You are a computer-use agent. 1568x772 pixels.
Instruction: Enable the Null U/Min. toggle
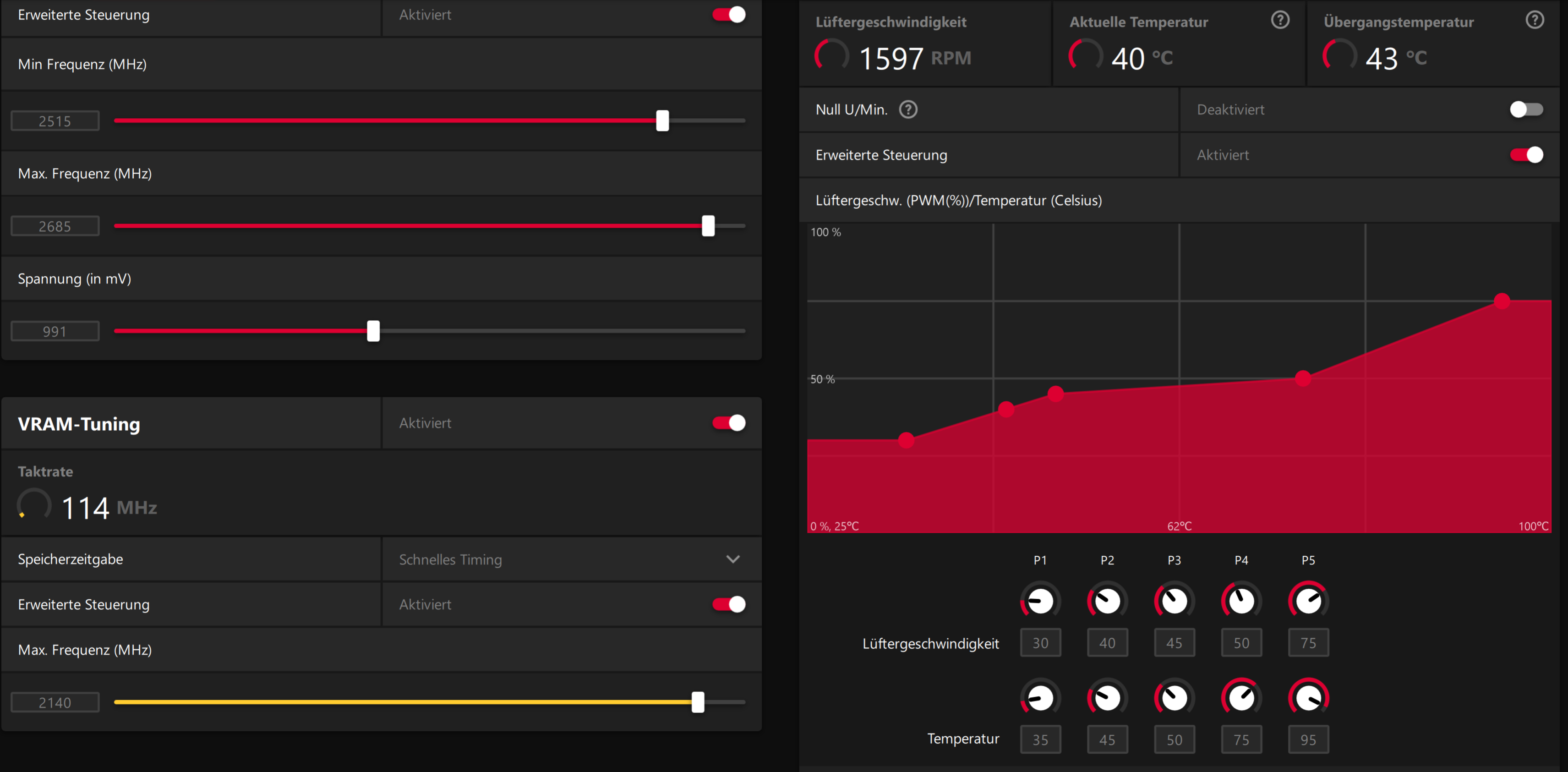(x=1526, y=110)
